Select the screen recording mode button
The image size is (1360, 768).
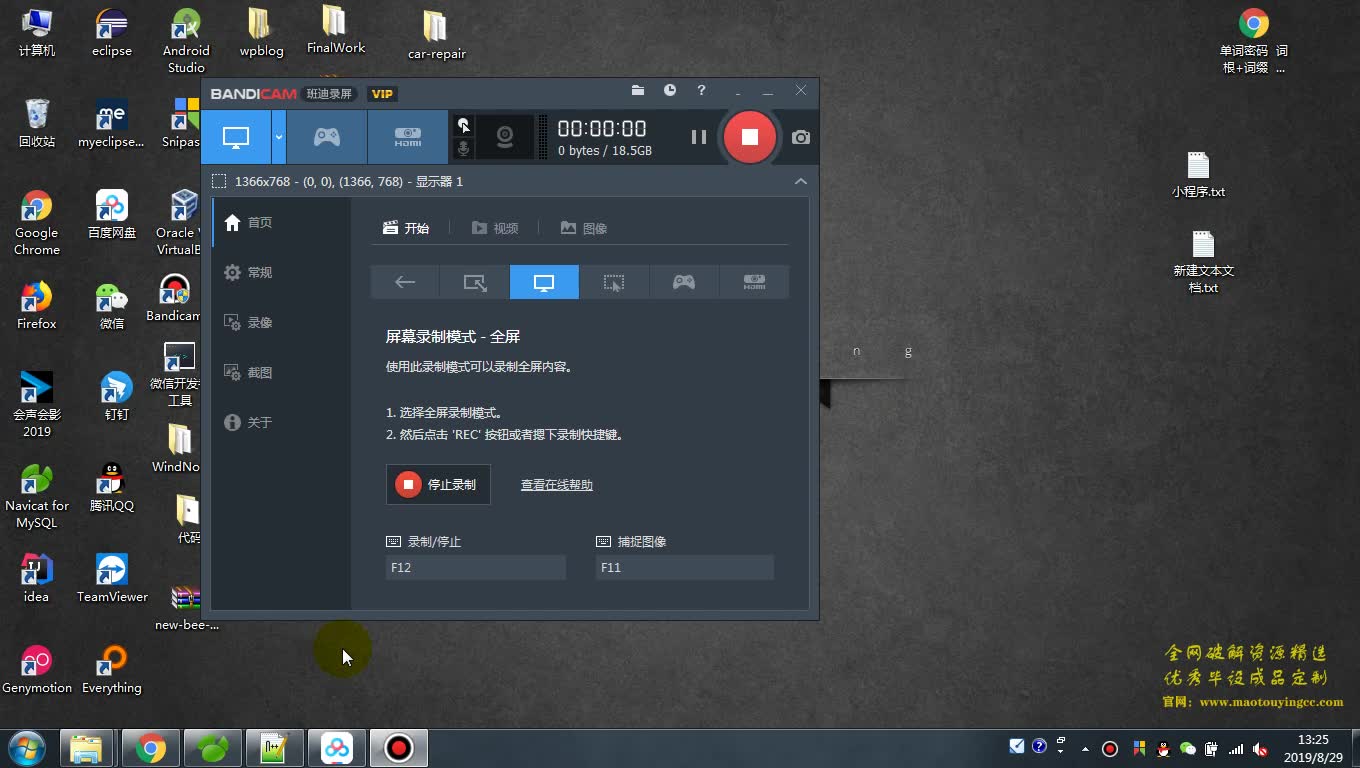(x=236, y=137)
